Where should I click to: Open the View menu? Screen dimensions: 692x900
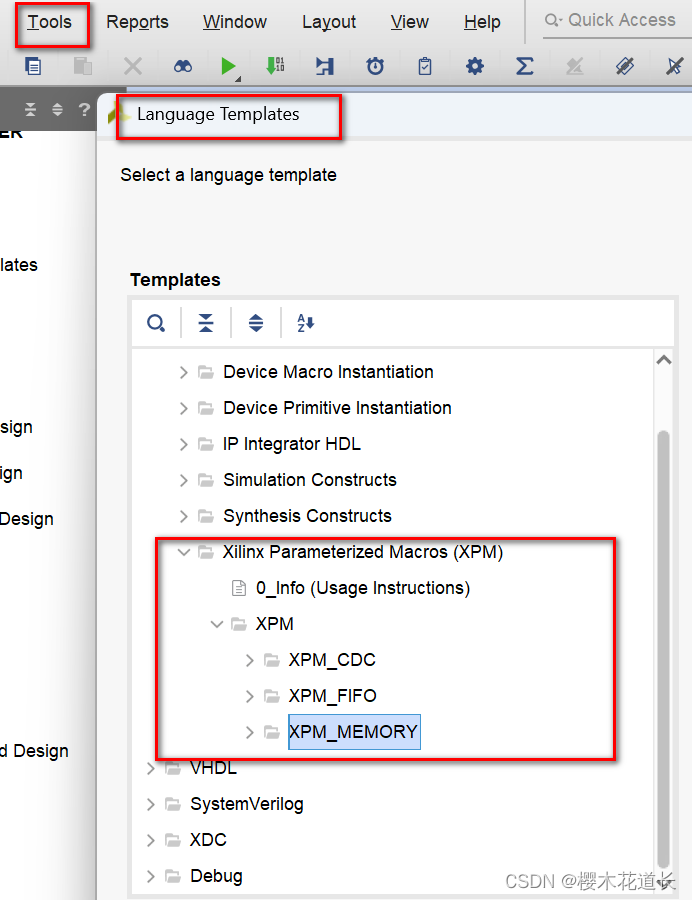pyautogui.click(x=409, y=22)
